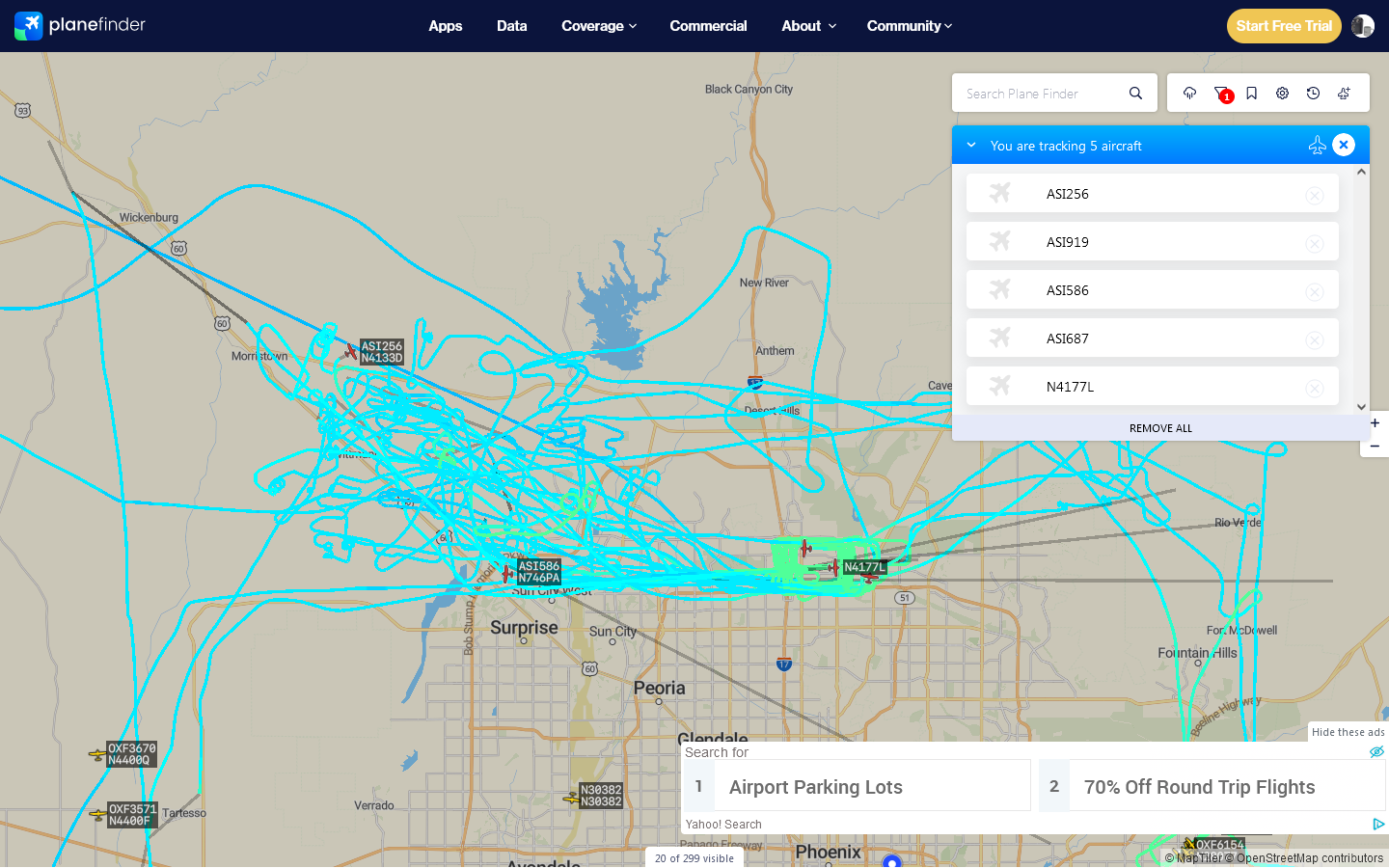The width and height of the screenshot is (1389, 868).
Task: Click the yellow plane next to OXF3571
Action: tap(96, 815)
